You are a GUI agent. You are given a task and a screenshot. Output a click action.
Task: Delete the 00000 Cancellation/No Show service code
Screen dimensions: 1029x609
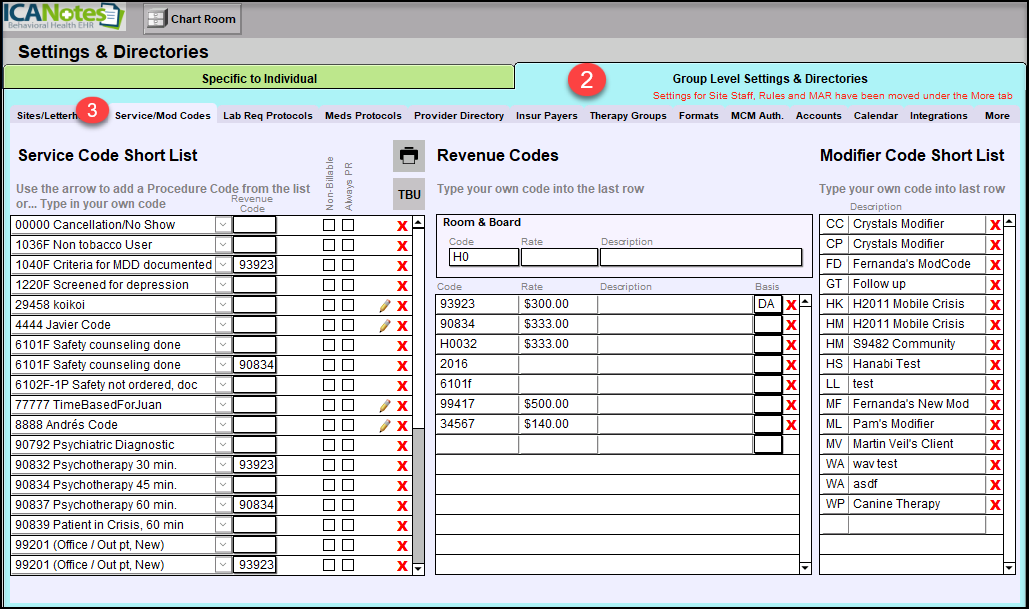click(402, 225)
